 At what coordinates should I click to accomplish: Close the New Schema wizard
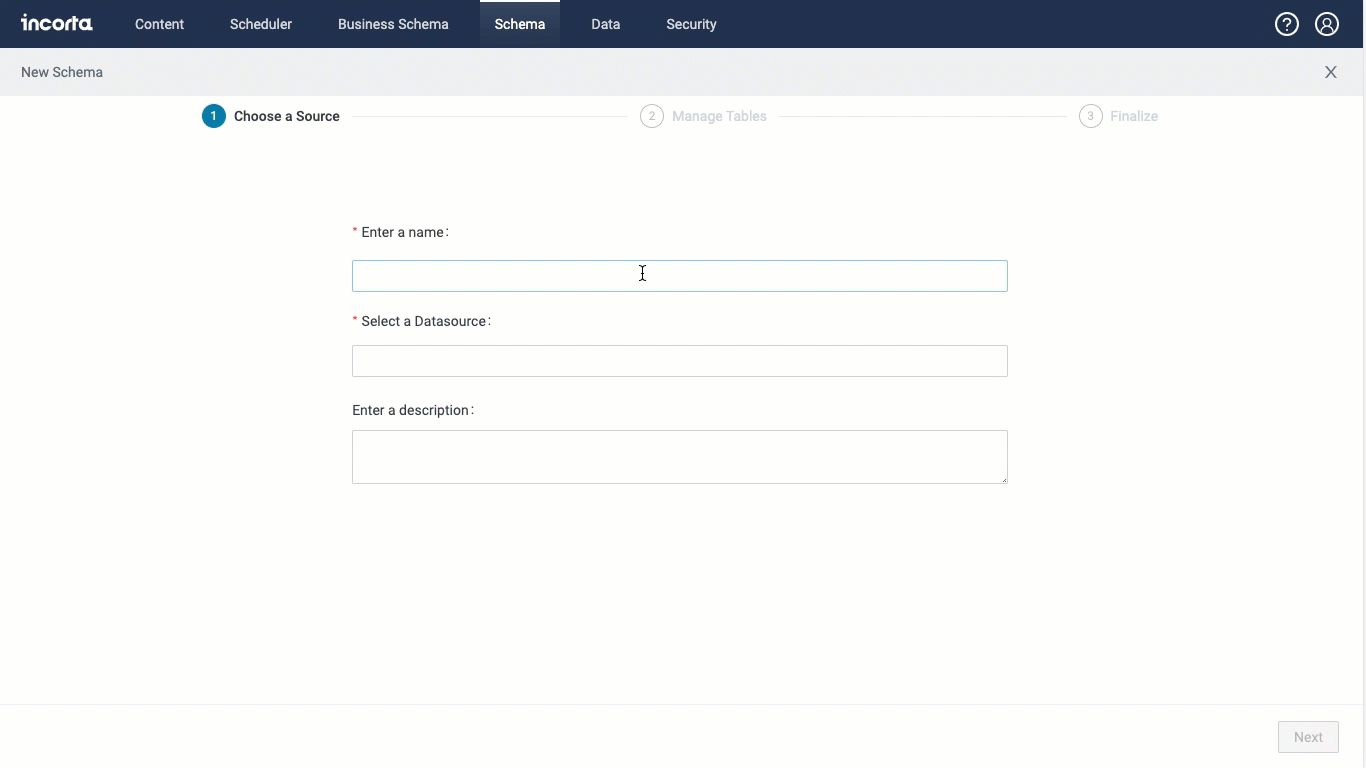coord(1331,72)
